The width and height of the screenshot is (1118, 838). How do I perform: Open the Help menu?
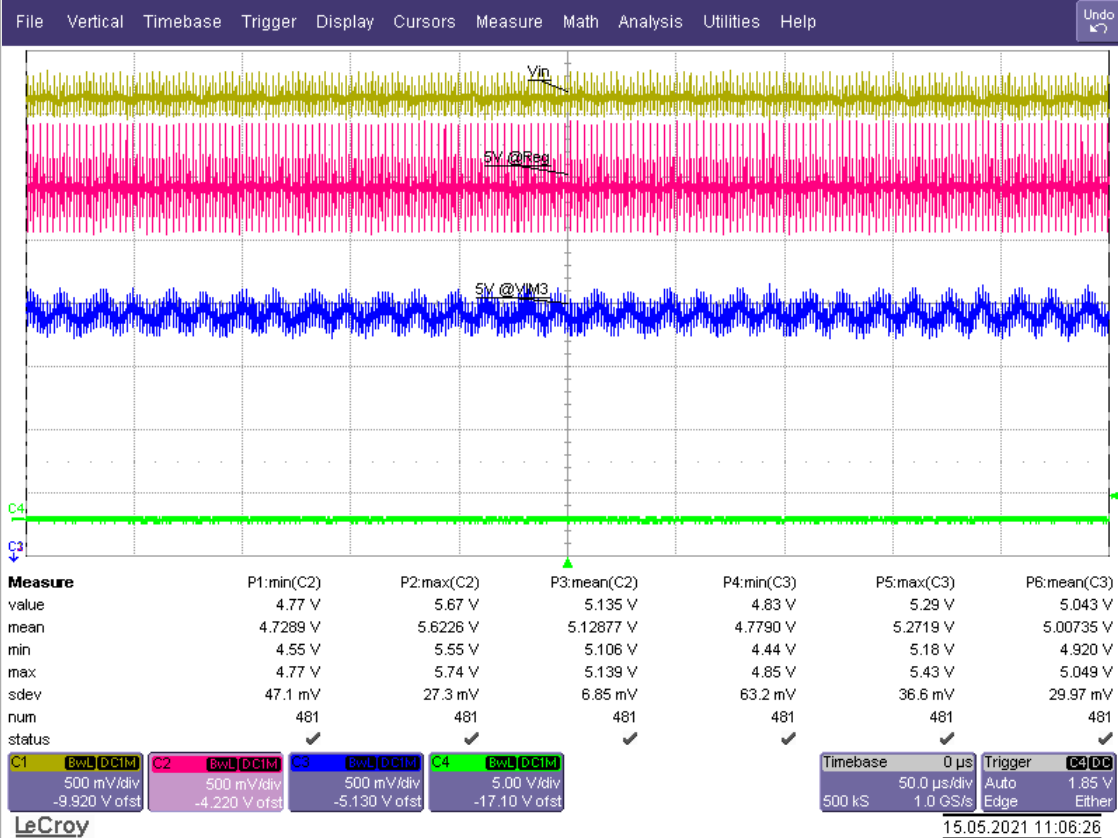click(798, 22)
